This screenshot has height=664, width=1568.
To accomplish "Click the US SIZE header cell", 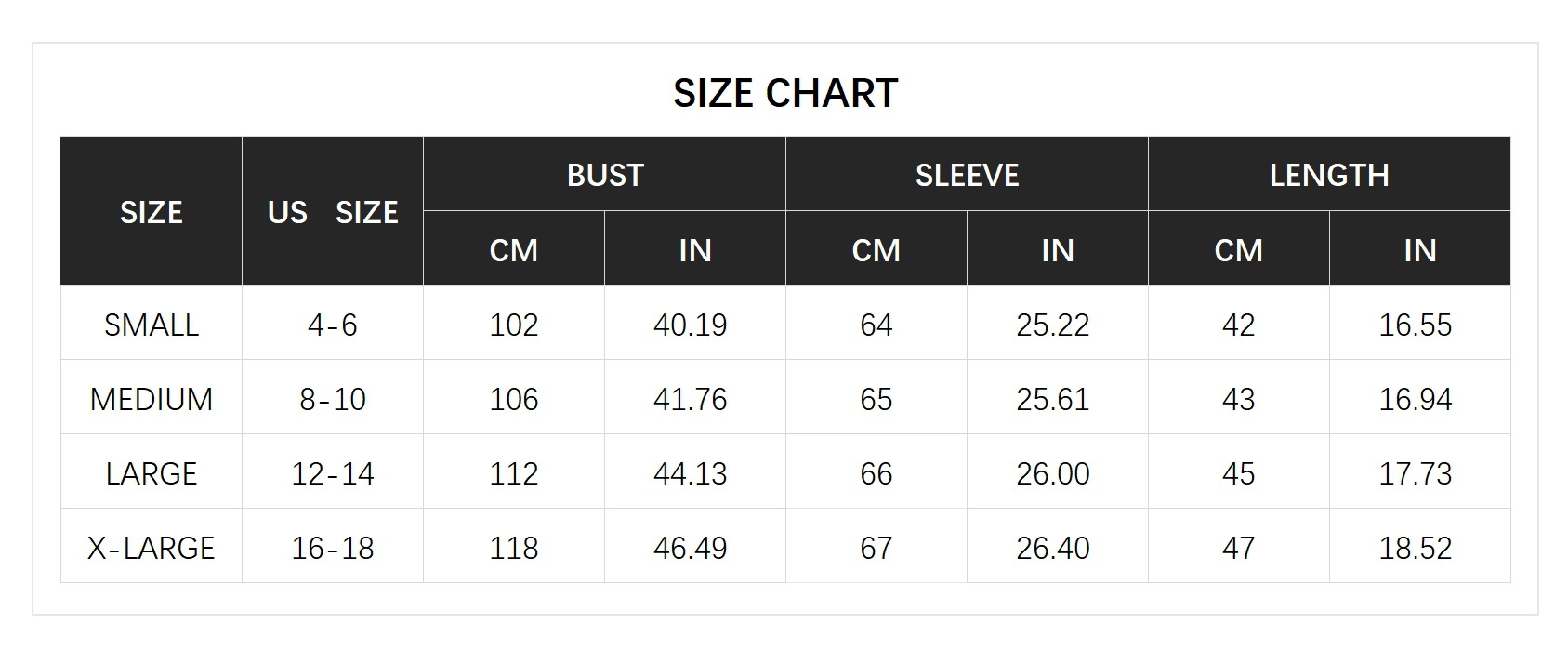I will click(333, 211).
